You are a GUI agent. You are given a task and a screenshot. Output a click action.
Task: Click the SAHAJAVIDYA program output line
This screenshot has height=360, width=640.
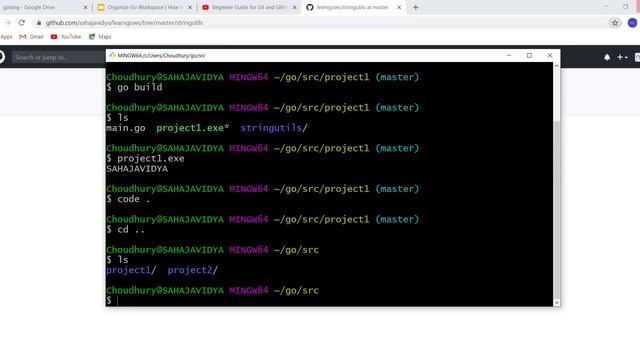[x=137, y=169]
